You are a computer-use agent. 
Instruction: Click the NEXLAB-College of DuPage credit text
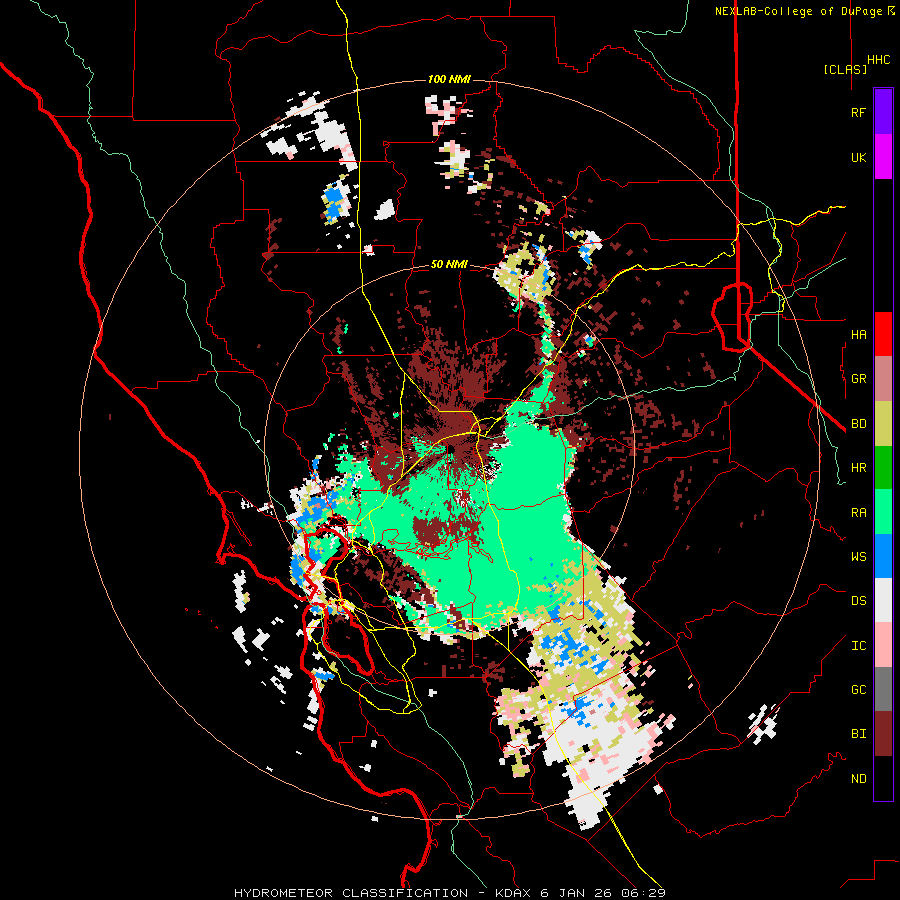[798, 11]
